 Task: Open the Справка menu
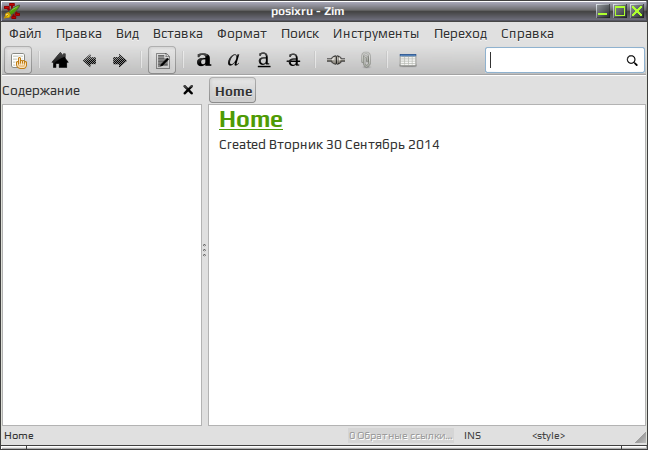coord(527,34)
